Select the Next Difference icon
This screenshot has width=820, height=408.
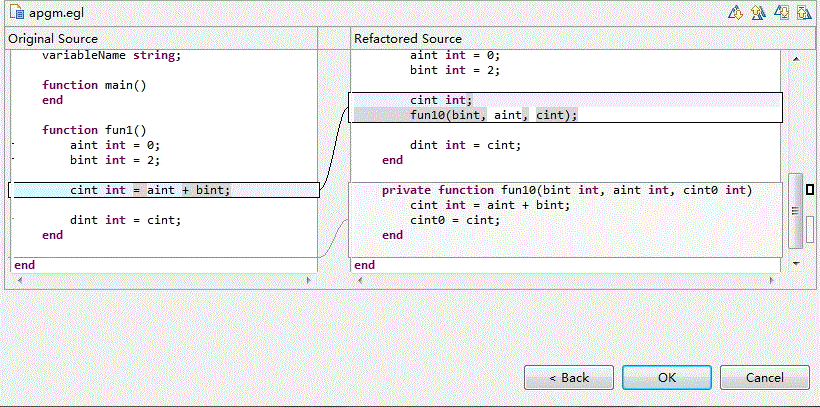(x=736, y=13)
